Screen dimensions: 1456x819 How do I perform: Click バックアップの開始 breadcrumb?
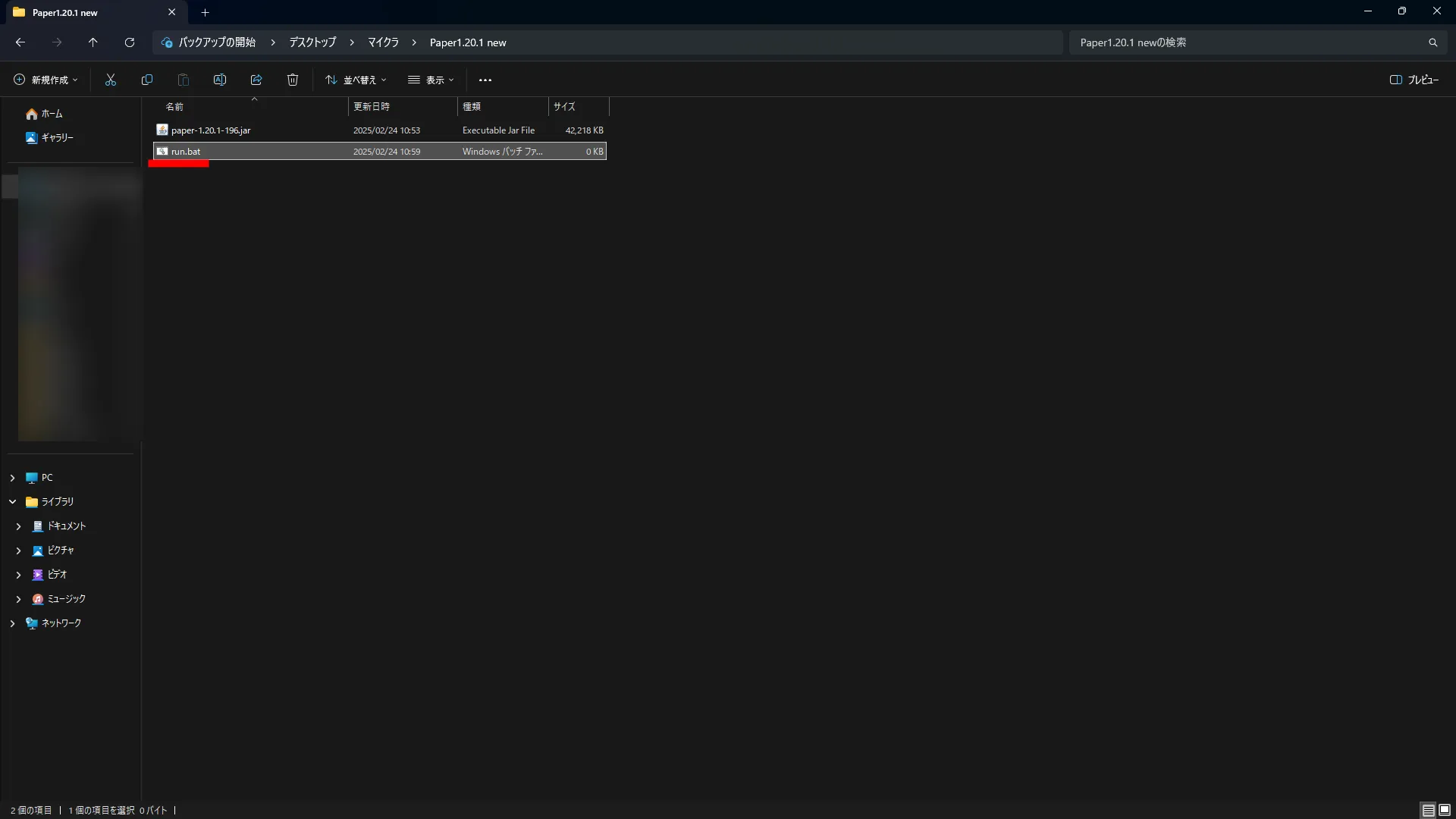coord(217,42)
